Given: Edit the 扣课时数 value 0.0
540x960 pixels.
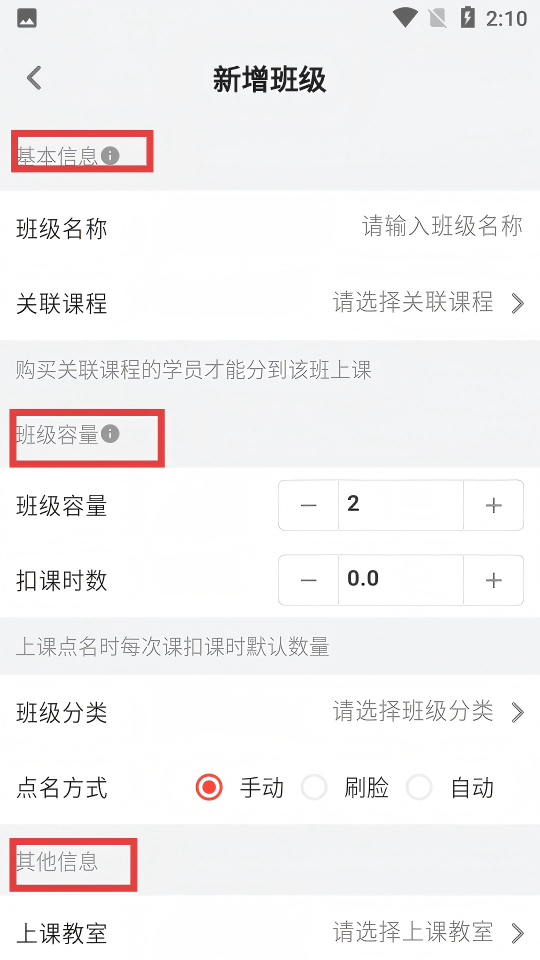Looking at the screenshot, I should 400,580.
